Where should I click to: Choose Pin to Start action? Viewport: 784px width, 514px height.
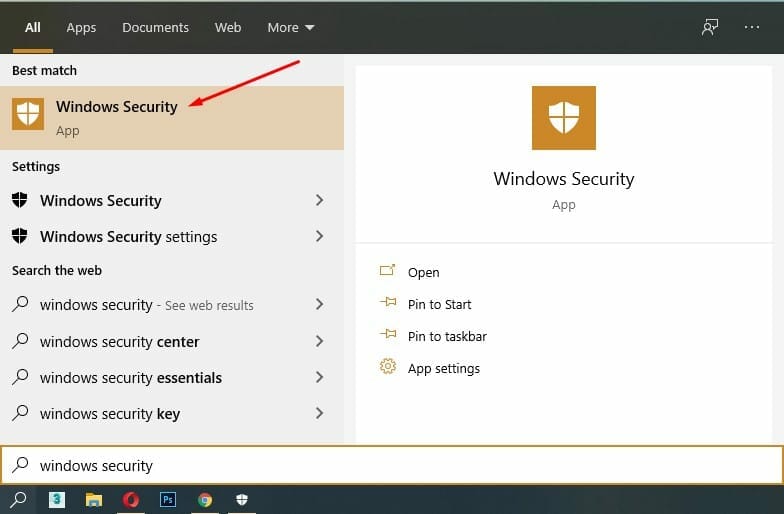(x=440, y=304)
